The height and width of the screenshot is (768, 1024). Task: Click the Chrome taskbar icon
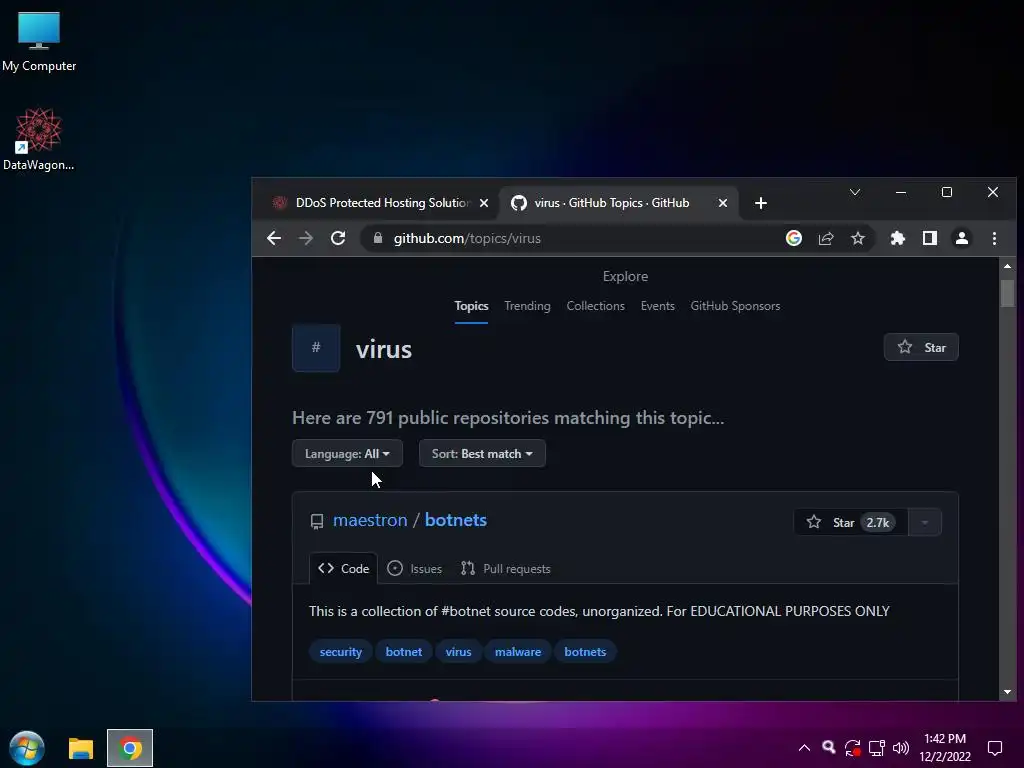(x=130, y=748)
